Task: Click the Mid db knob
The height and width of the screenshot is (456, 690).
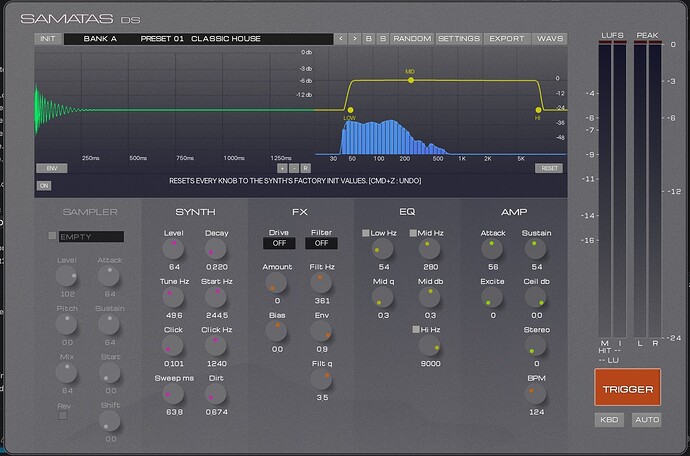Action: click(429, 297)
